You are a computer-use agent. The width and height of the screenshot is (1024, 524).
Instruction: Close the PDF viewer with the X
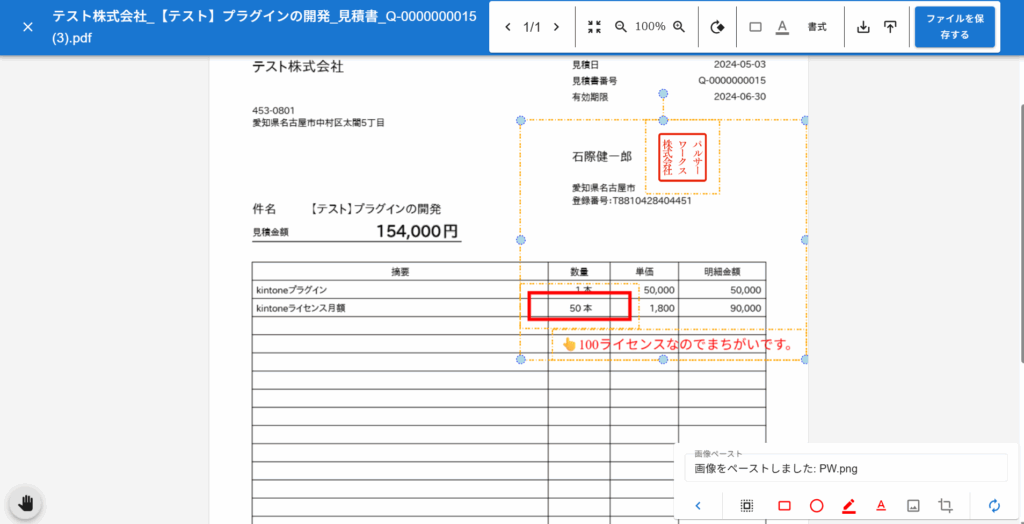[27, 27]
